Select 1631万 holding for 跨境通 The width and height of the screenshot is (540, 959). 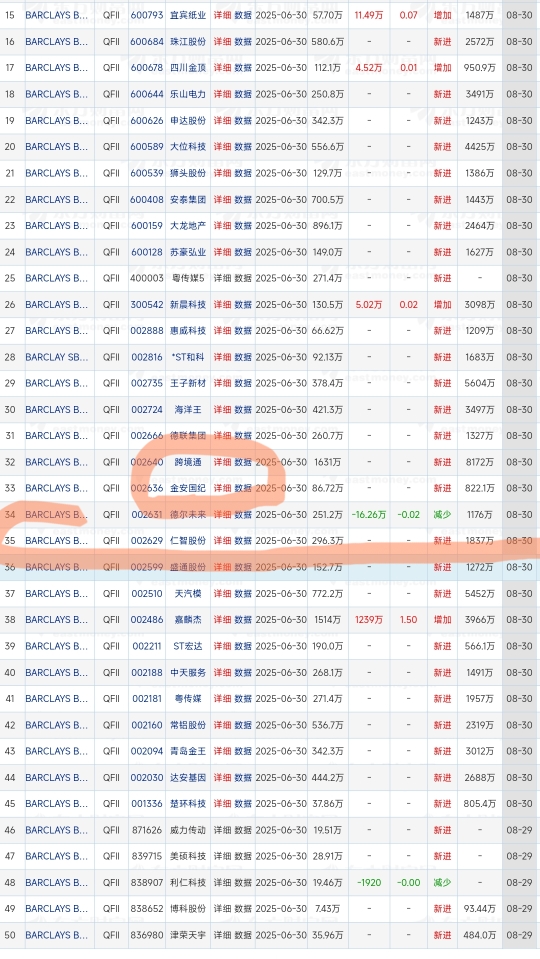tap(327, 462)
